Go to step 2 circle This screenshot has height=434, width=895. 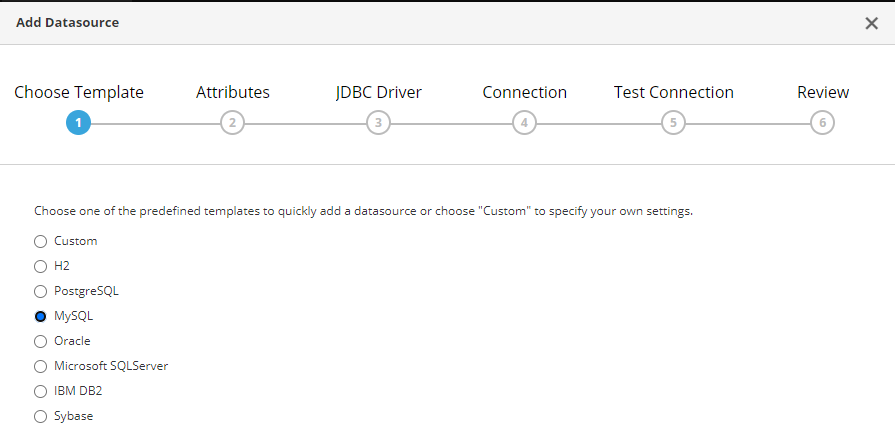click(232, 123)
